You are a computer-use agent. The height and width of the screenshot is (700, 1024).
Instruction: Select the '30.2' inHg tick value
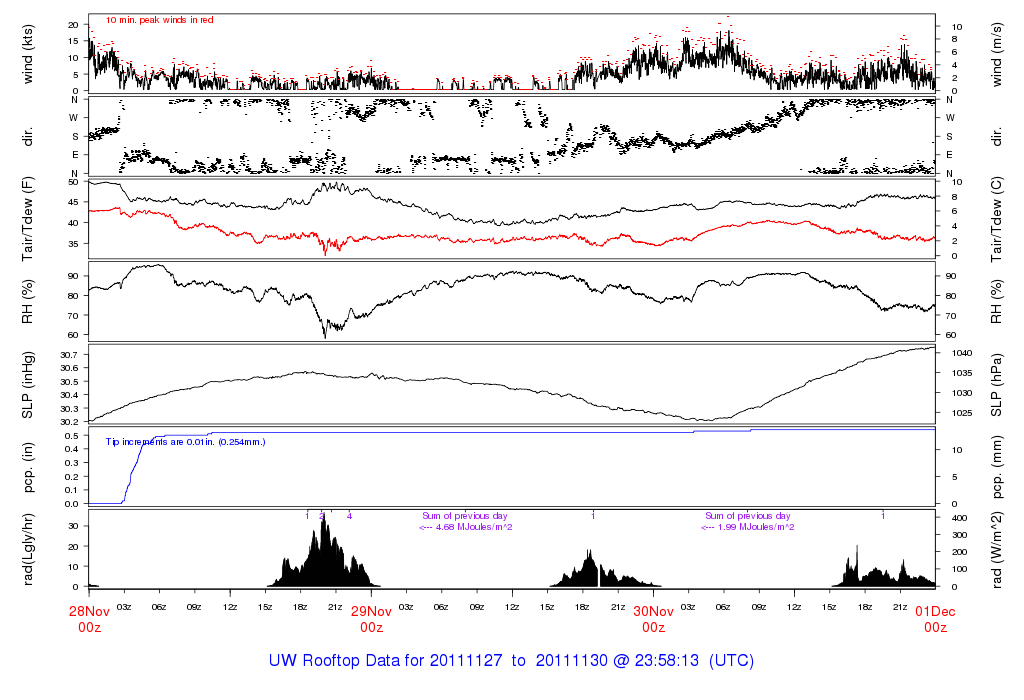tap(69, 422)
